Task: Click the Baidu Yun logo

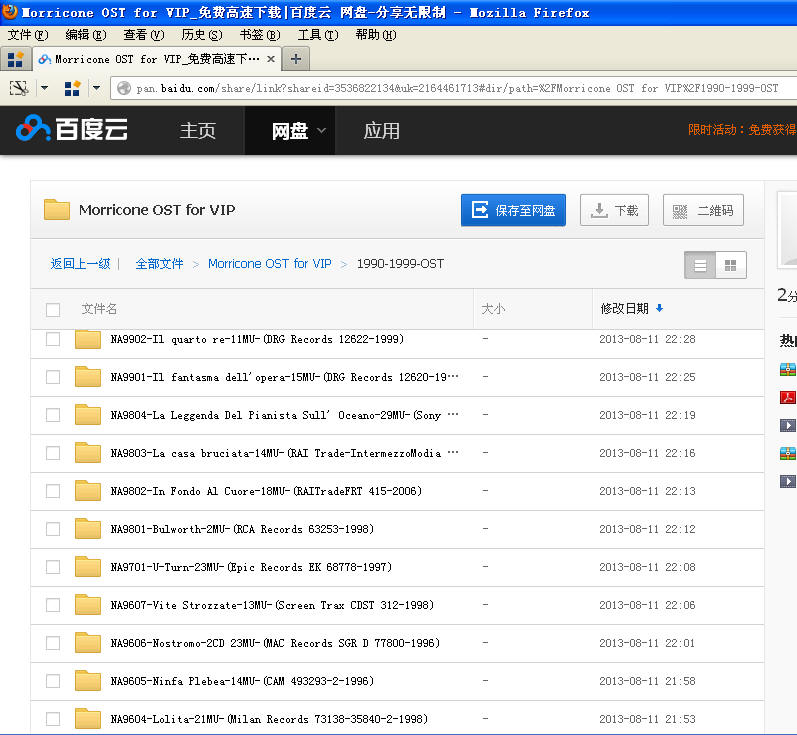Action: pyautogui.click(x=72, y=129)
